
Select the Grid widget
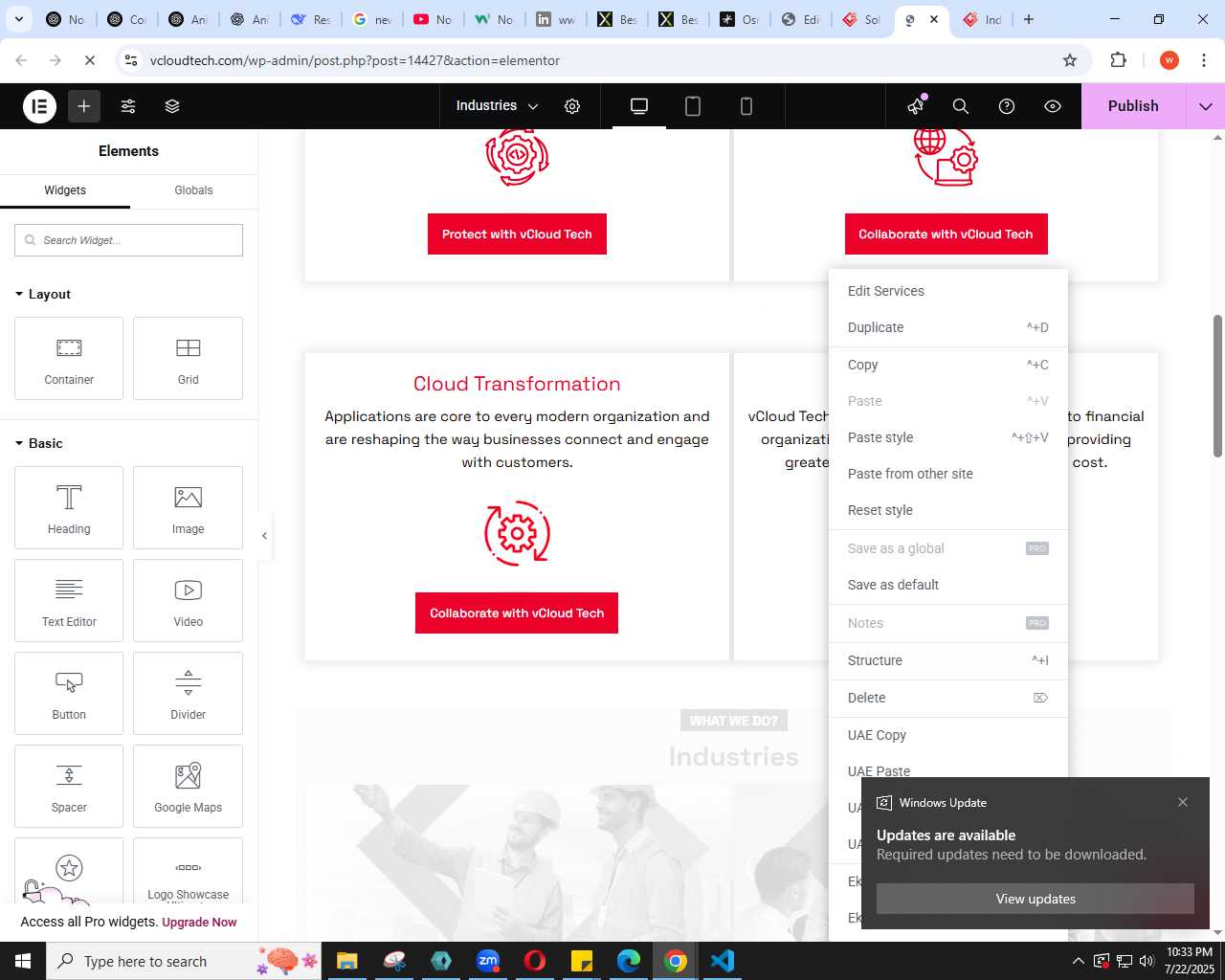pos(188,358)
